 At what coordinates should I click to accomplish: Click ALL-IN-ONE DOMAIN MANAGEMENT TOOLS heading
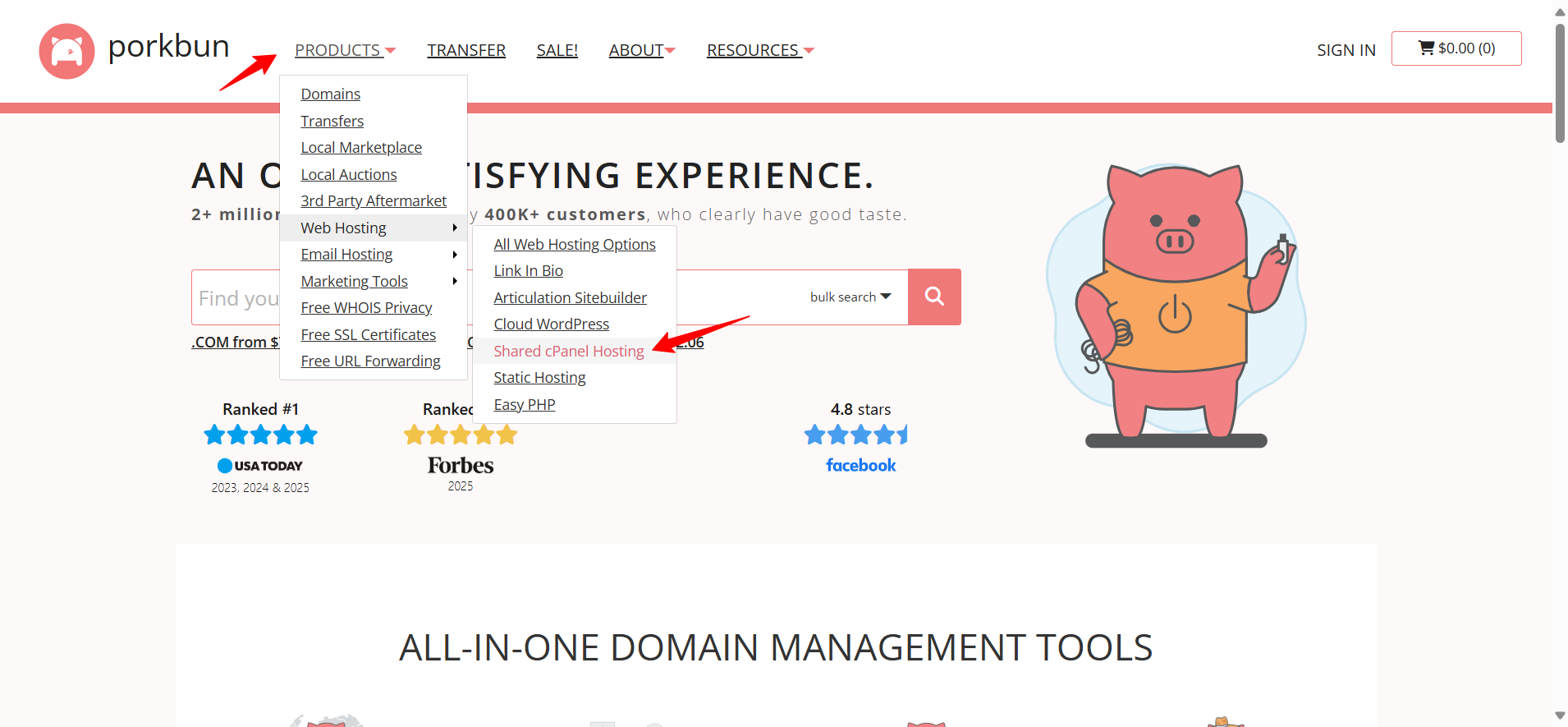[776, 647]
